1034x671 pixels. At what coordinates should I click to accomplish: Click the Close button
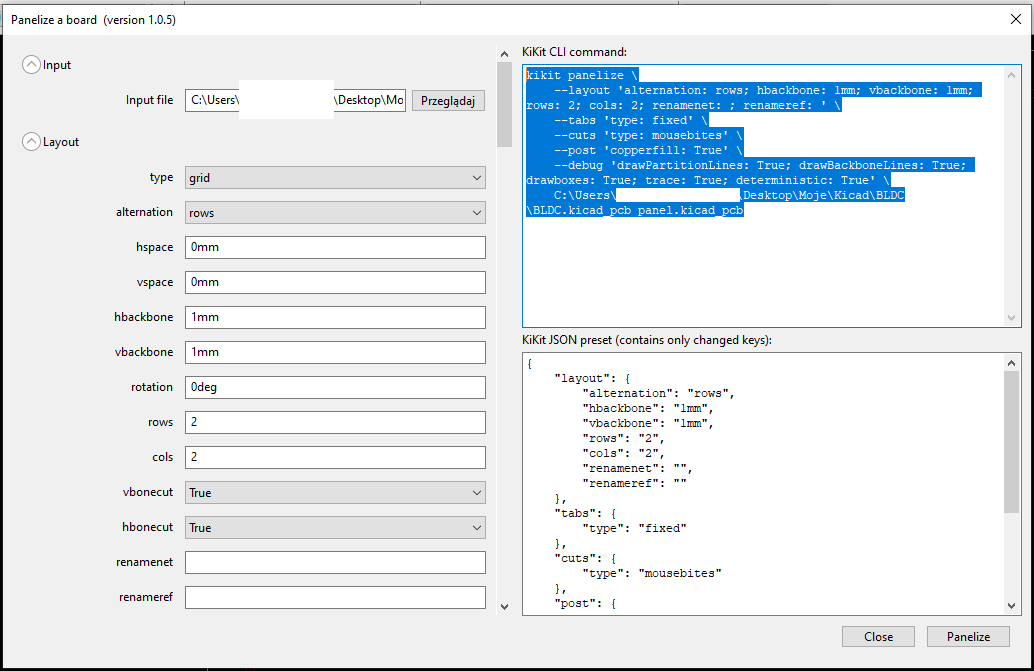pyautogui.click(x=878, y=637)
